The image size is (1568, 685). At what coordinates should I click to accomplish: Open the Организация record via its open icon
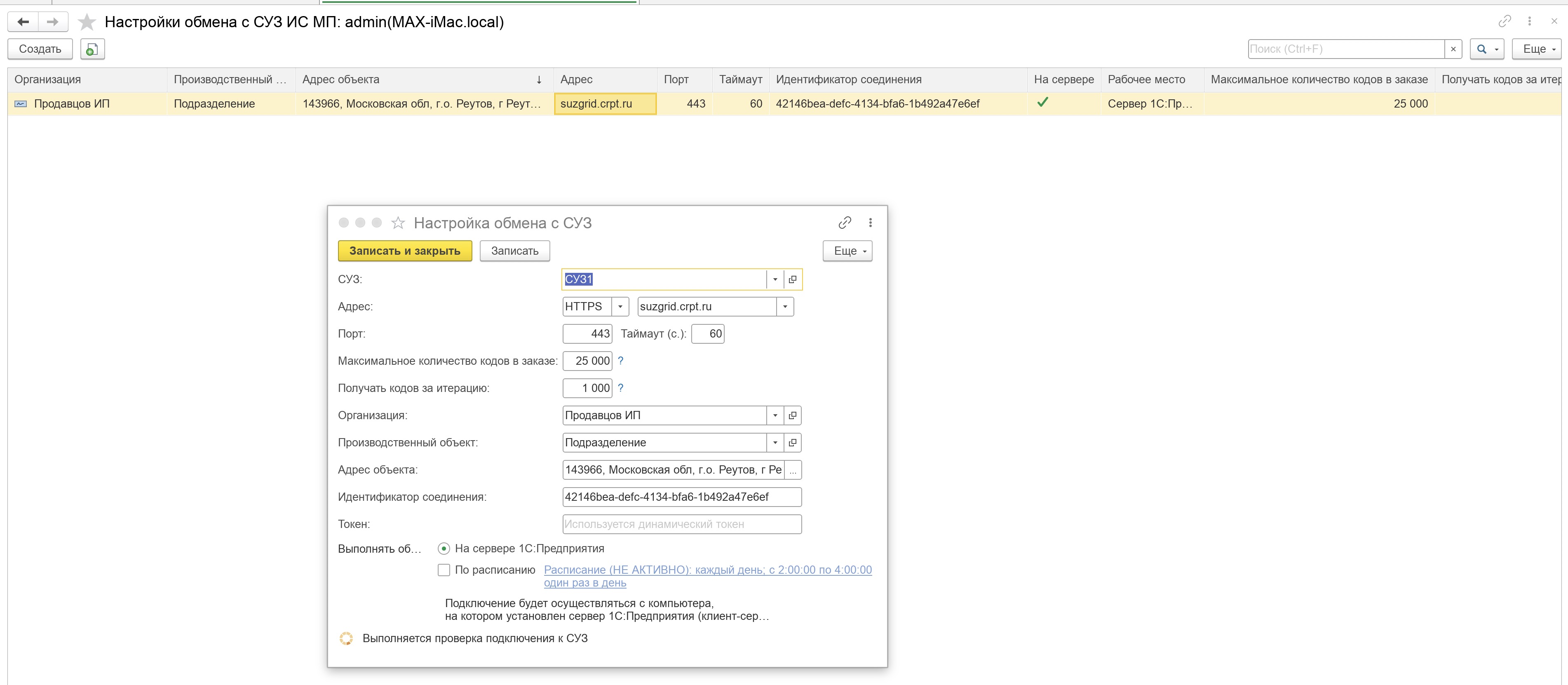[793, 415]
